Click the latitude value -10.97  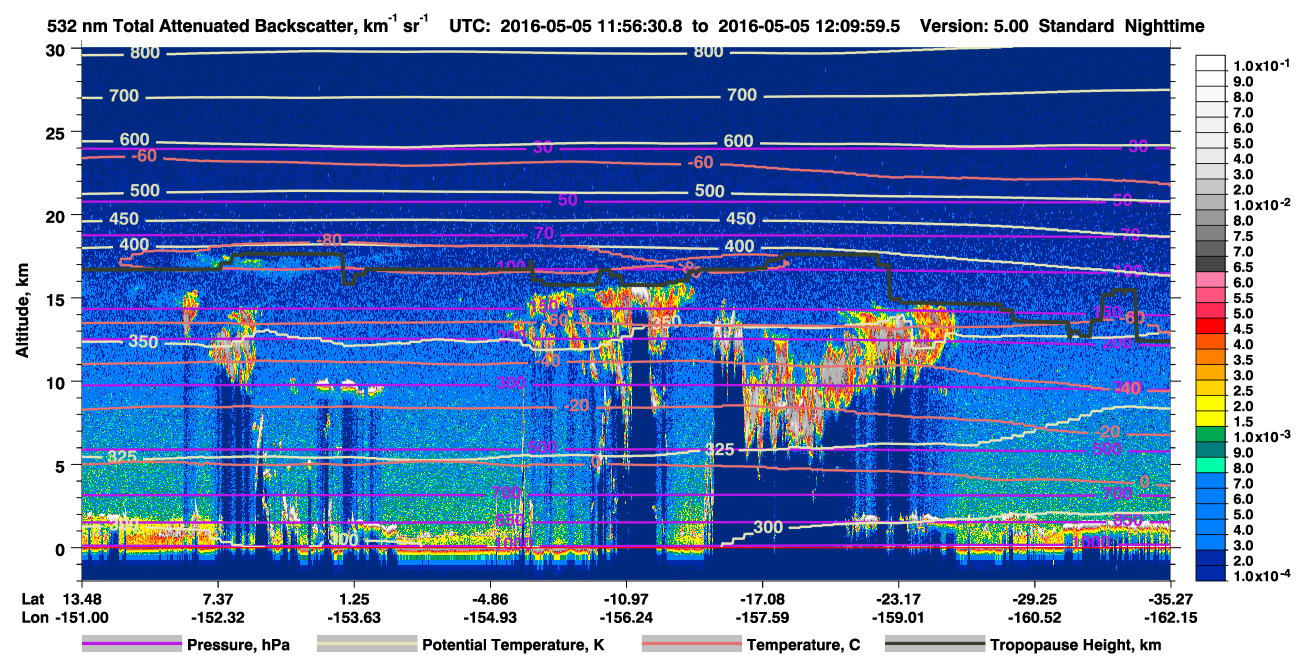click(625, 601)
